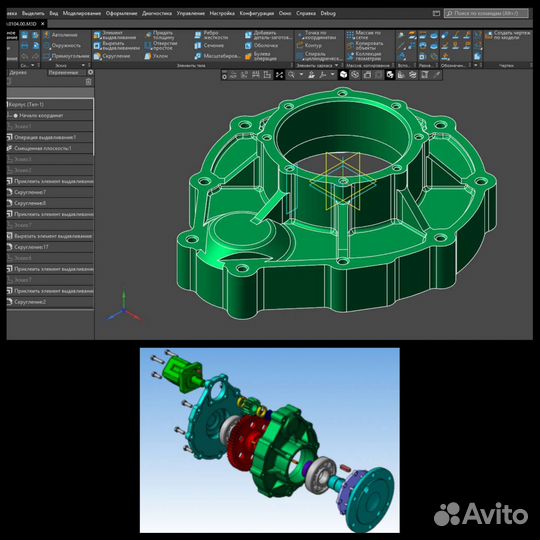Open Коллекция геометрии tool
This screenshot has width=540, height=540.
coord(364,56)
